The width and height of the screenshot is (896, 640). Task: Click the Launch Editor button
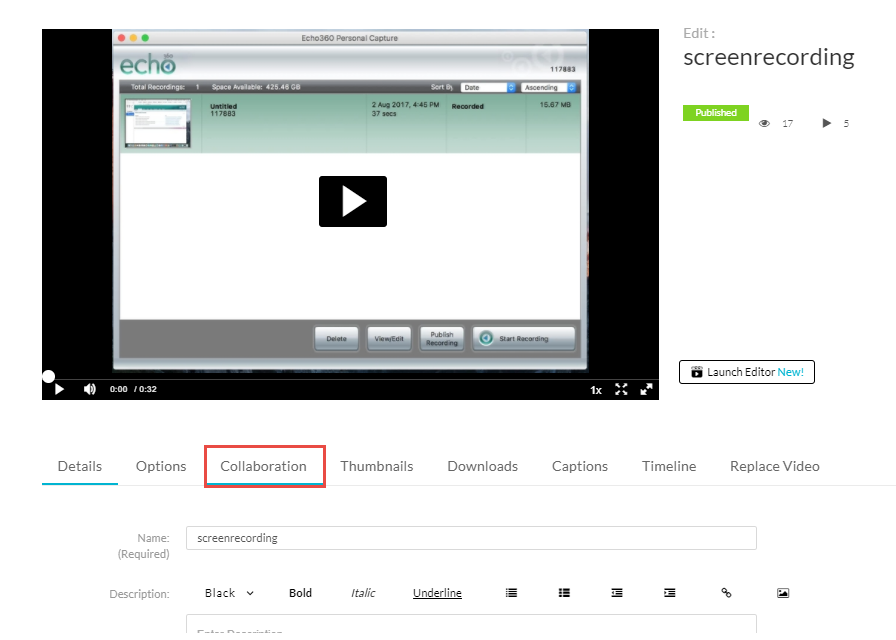746,372
